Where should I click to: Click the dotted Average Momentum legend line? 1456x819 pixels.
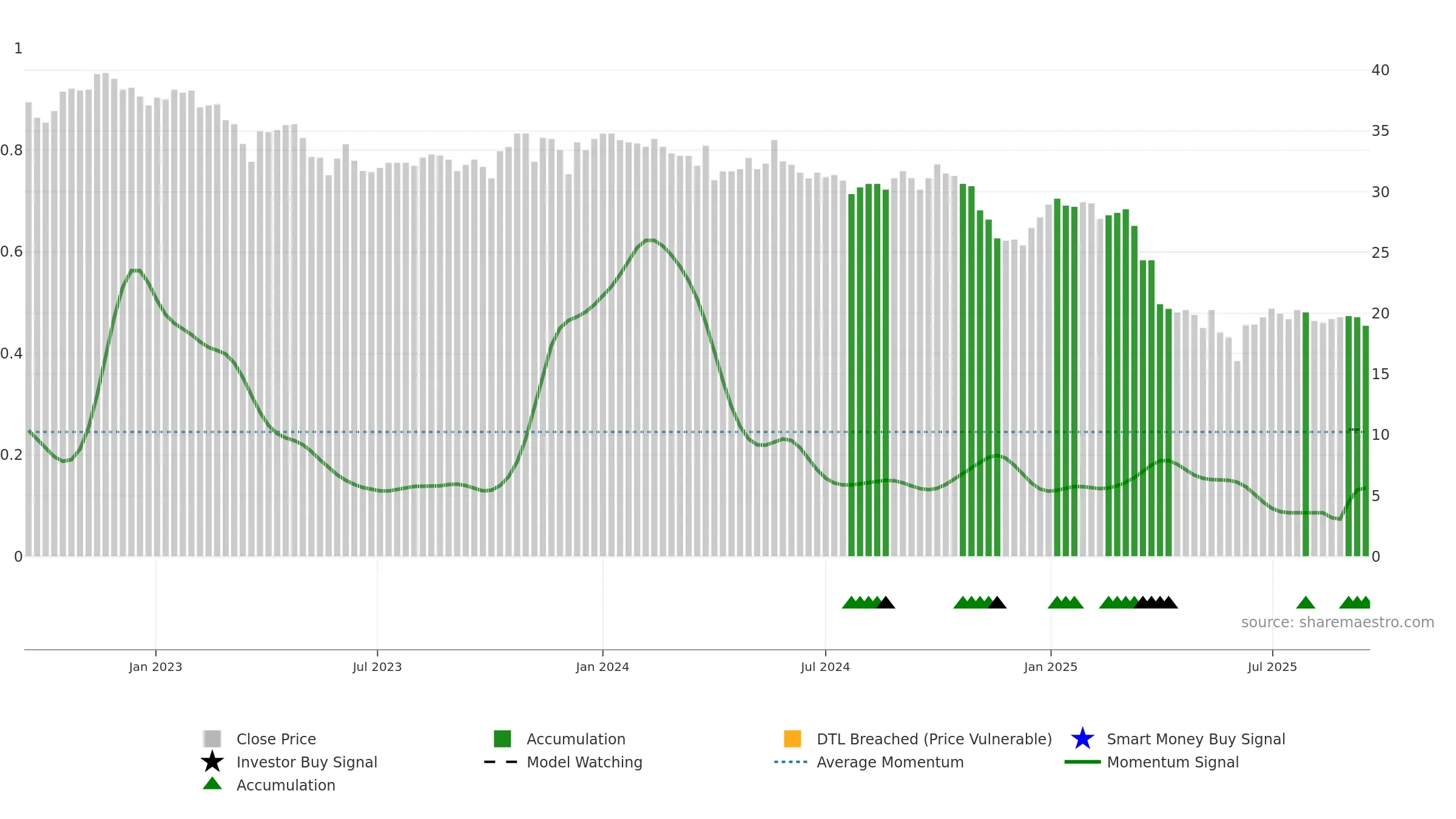(790, 762)
